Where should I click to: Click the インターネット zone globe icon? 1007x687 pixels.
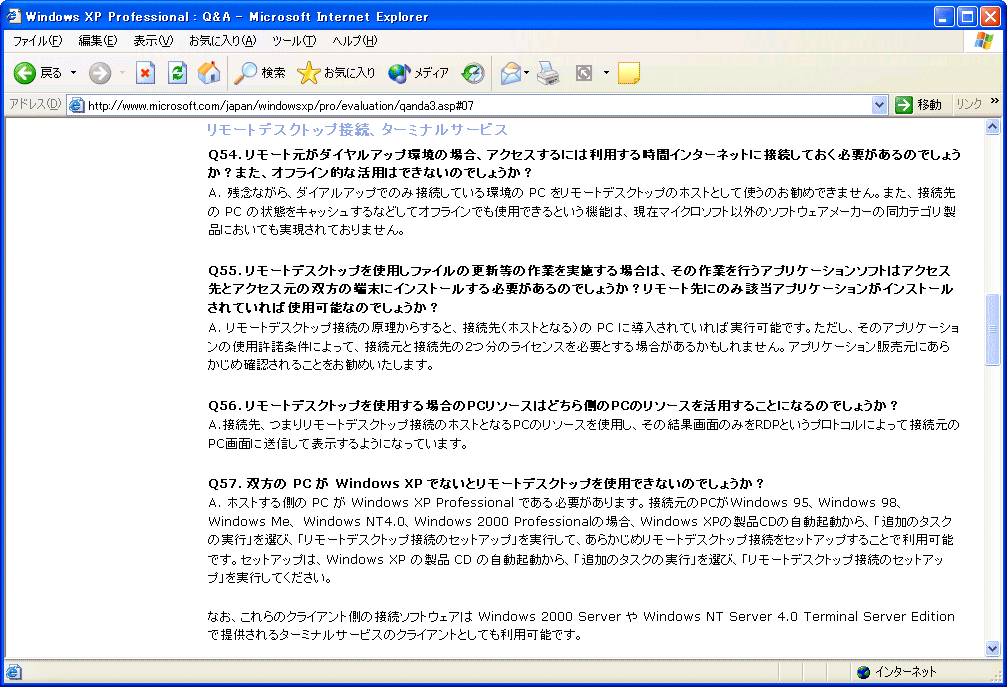pos(864,672)
